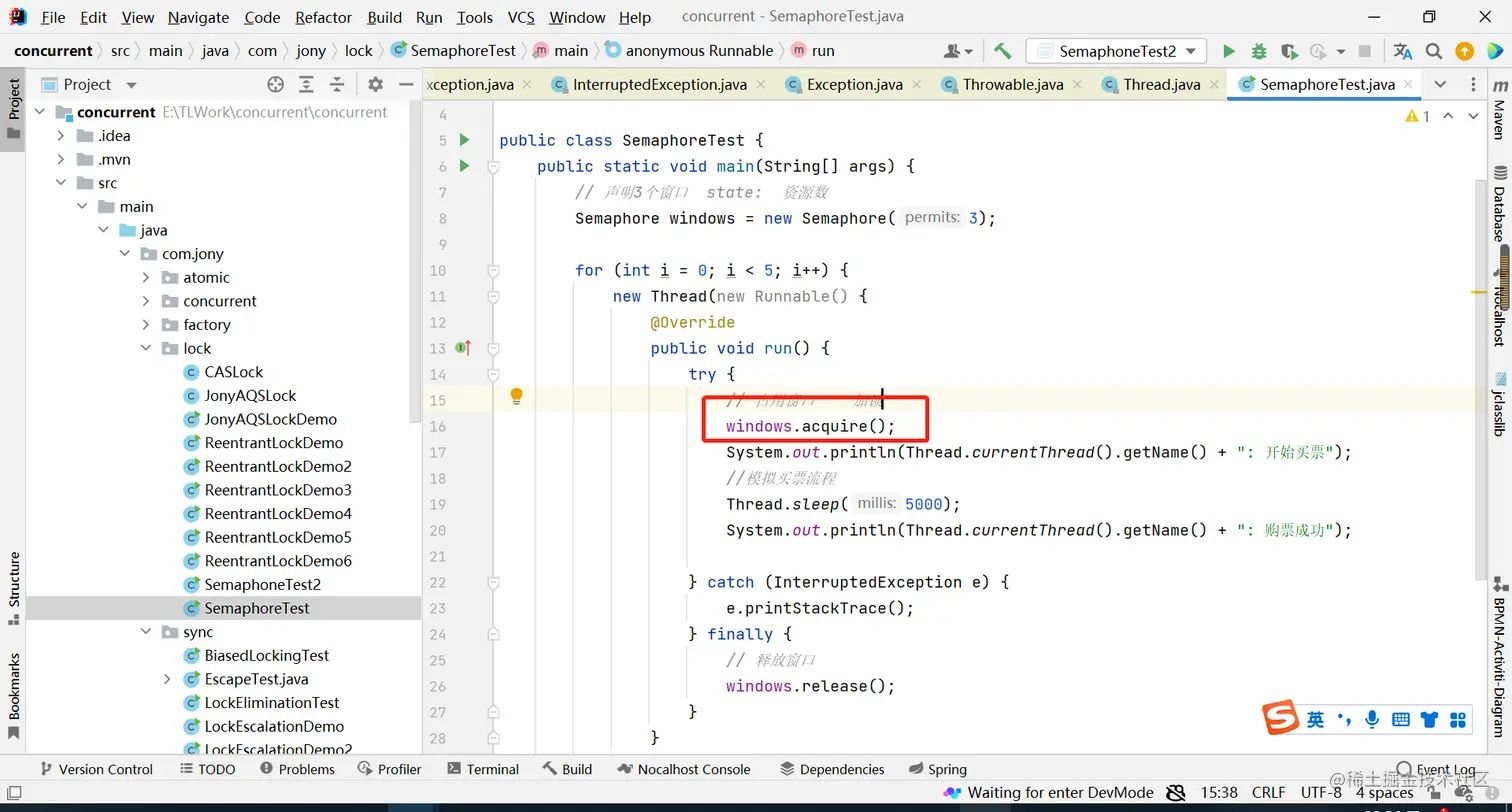Viewport: 1512px width, 812px height.
Task: Open the Terminal tool window
Action: [482, 769]
